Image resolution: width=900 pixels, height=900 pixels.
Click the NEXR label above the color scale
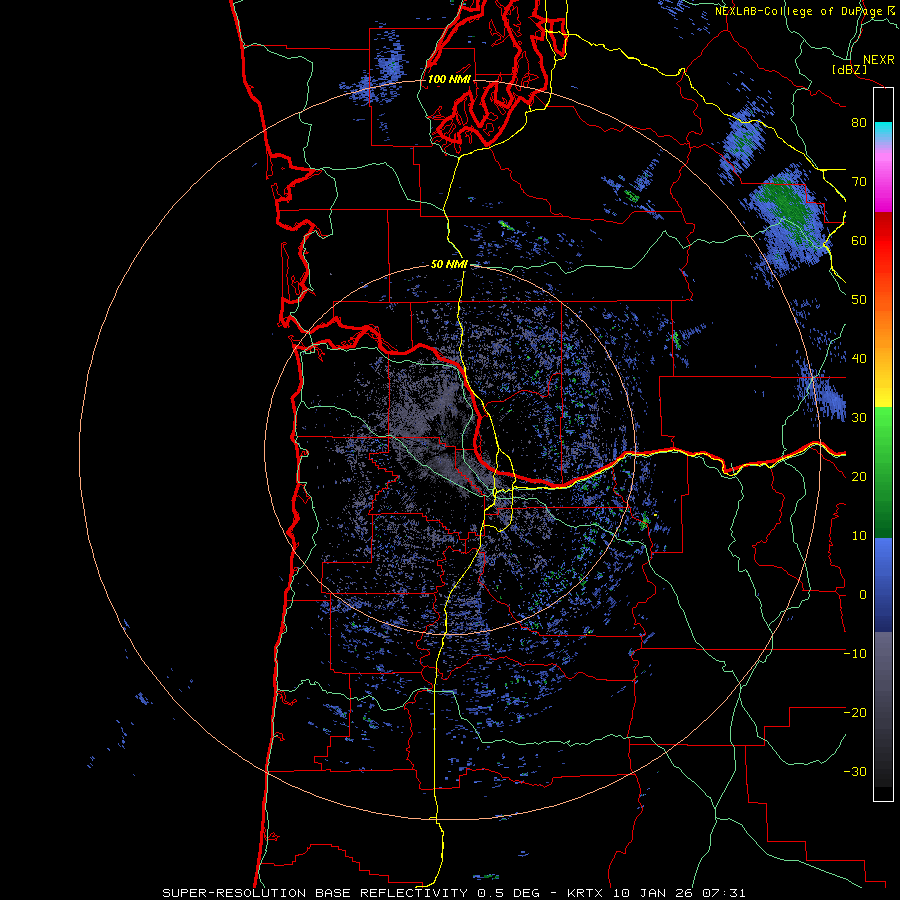pyautogui.click(x=879, y=60)
